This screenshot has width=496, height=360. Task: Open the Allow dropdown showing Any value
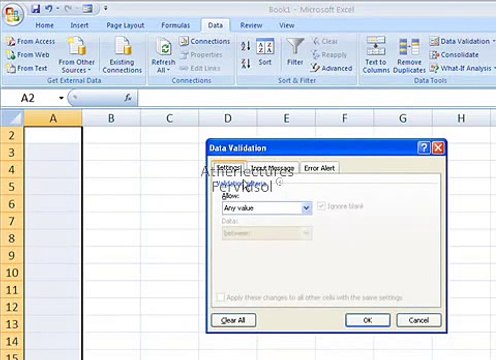(267, 208)
